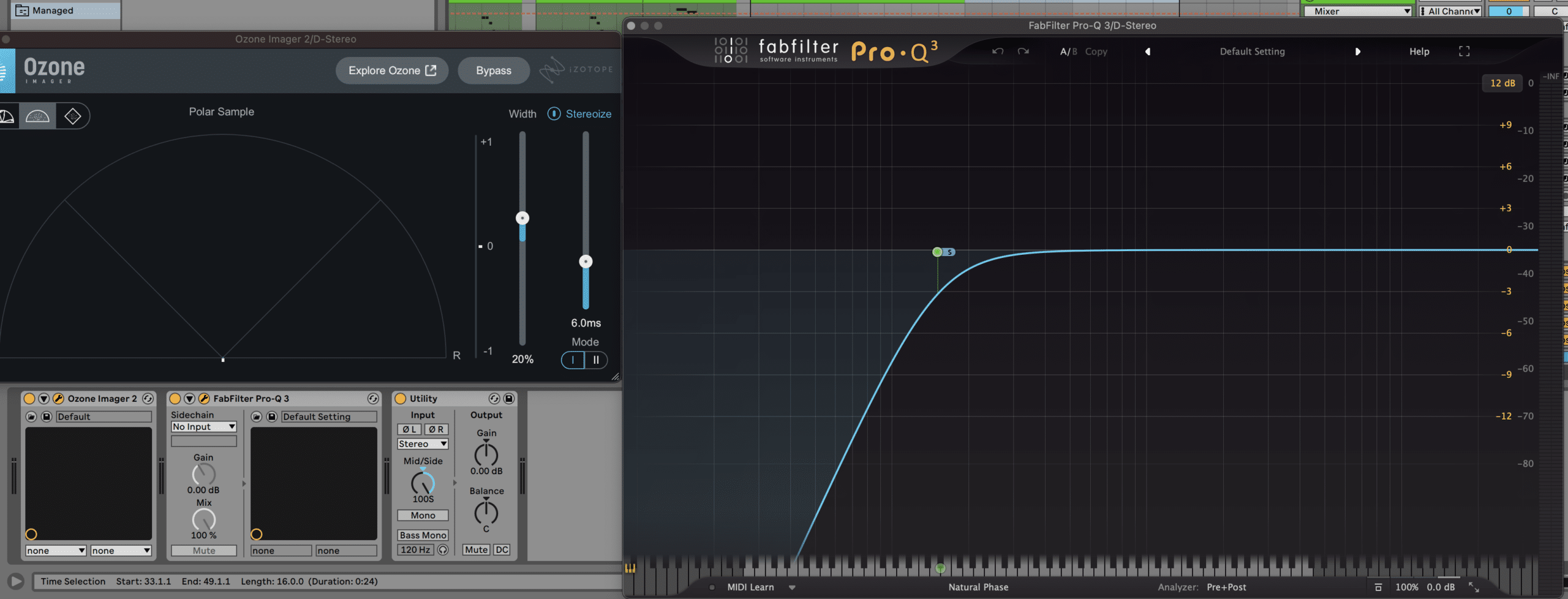Toggle FabFilter Pro-Q 3 device activator
The height and width of the screenshot is (599, 1568).
click(175, 399)
